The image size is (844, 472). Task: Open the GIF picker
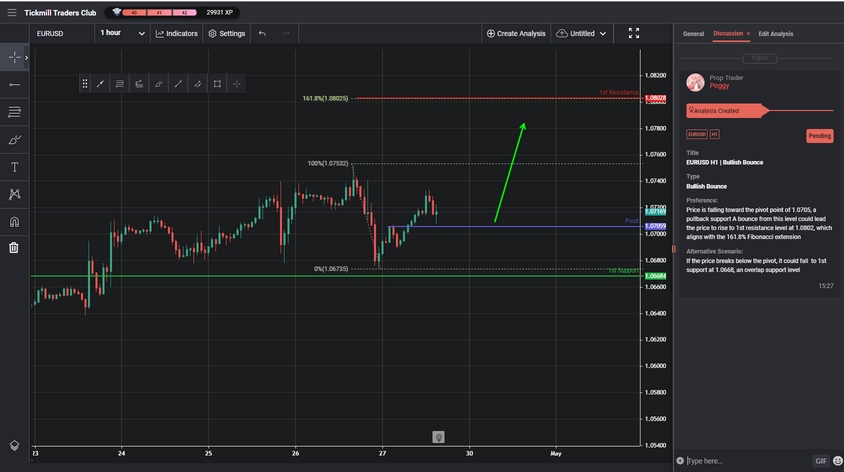click(x=820, y=461)
